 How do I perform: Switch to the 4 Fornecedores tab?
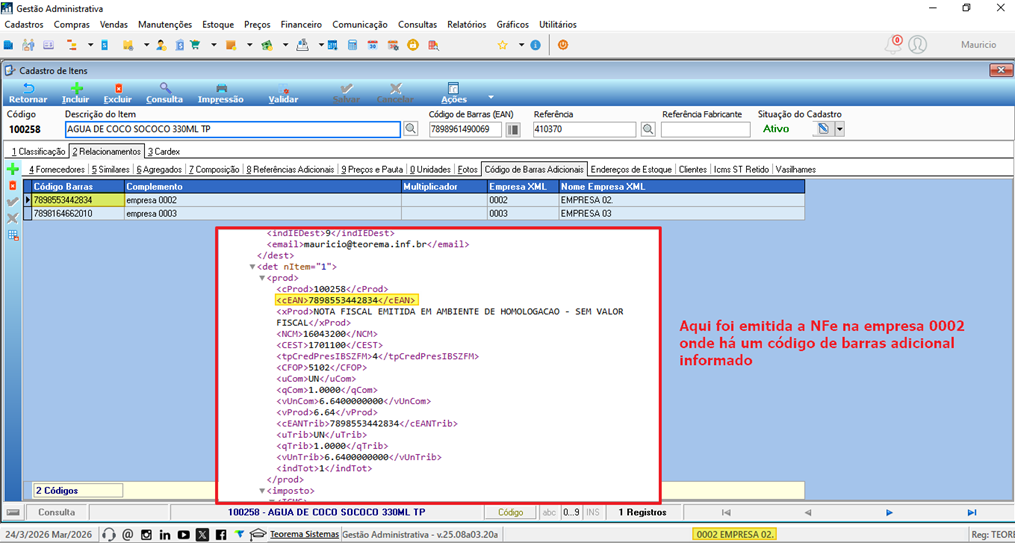tap(57, 170)
